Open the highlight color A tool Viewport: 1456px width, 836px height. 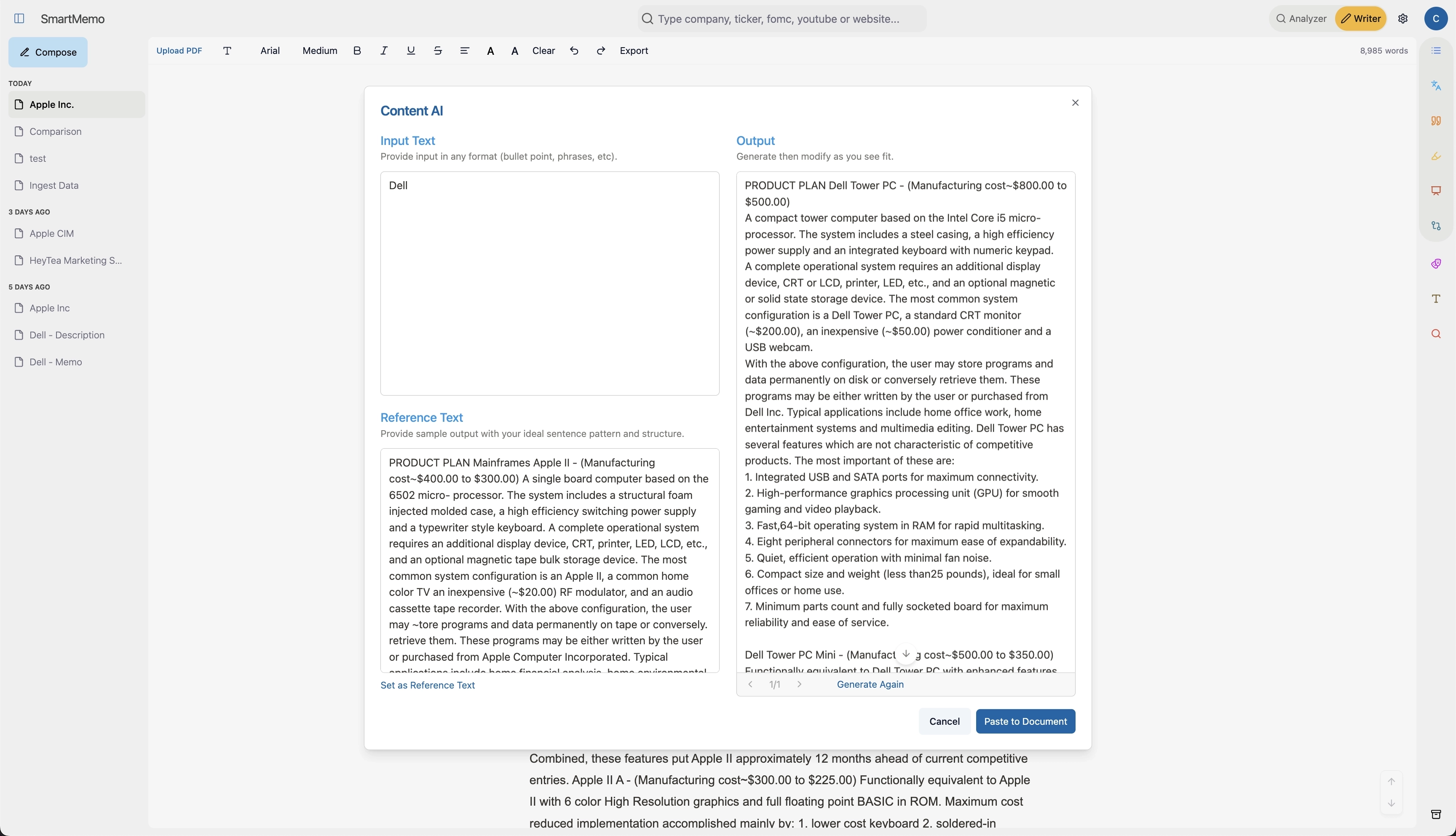tap(515, 51)
